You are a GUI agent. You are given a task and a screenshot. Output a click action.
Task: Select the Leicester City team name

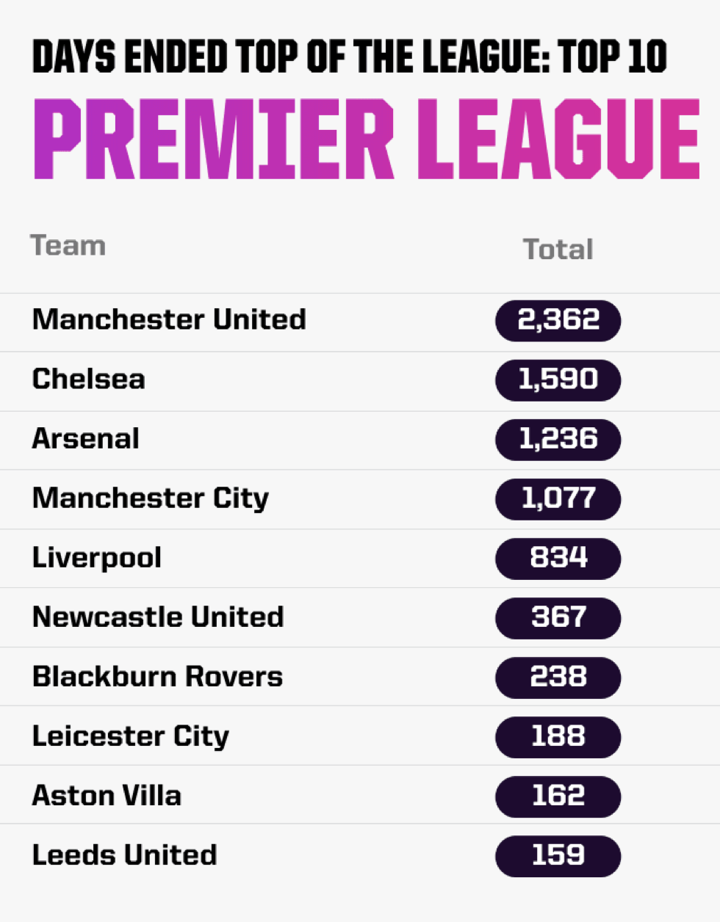pos(130,737)
